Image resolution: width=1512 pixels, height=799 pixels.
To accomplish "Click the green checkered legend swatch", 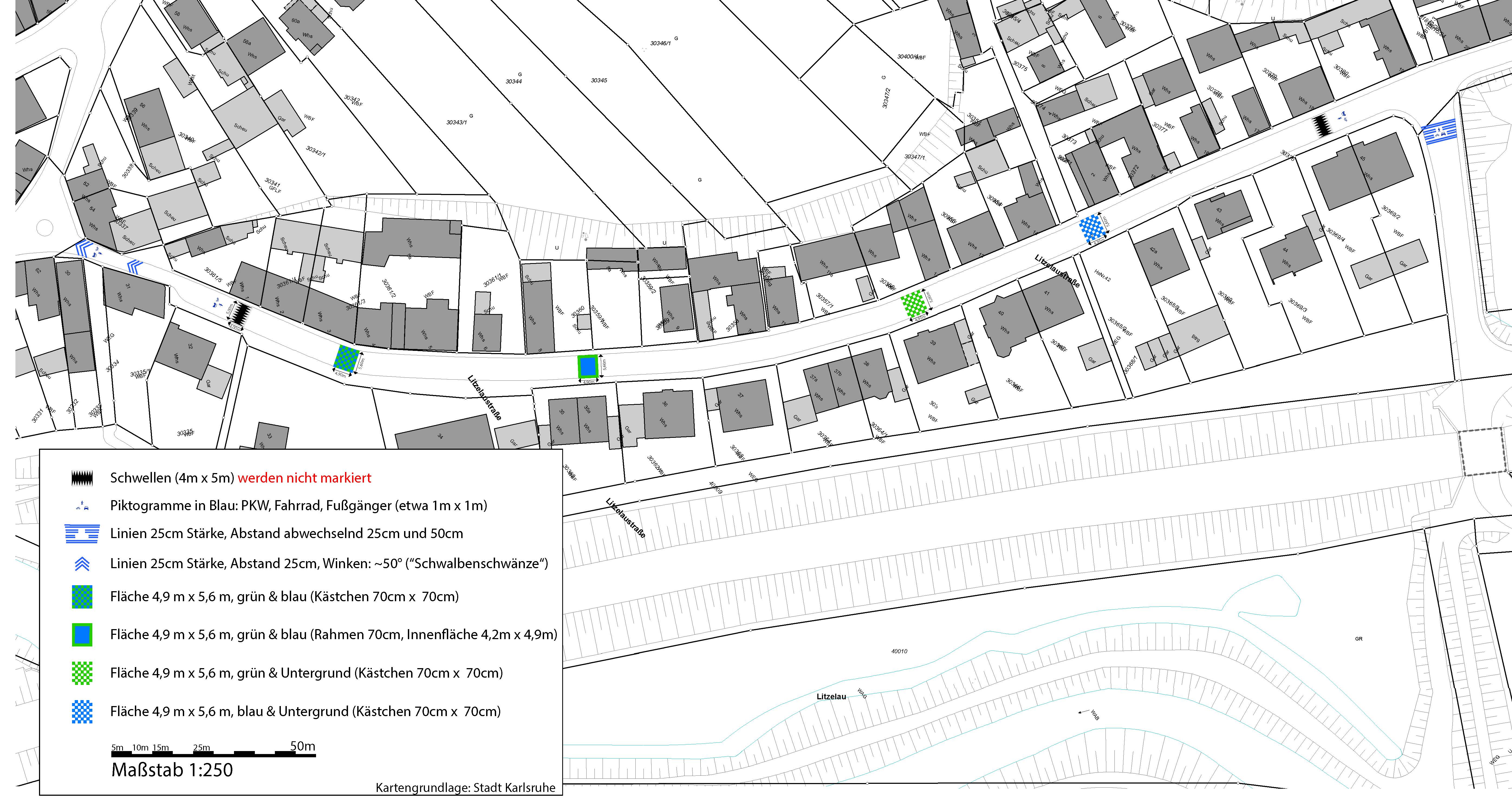I will click(82, 673).
